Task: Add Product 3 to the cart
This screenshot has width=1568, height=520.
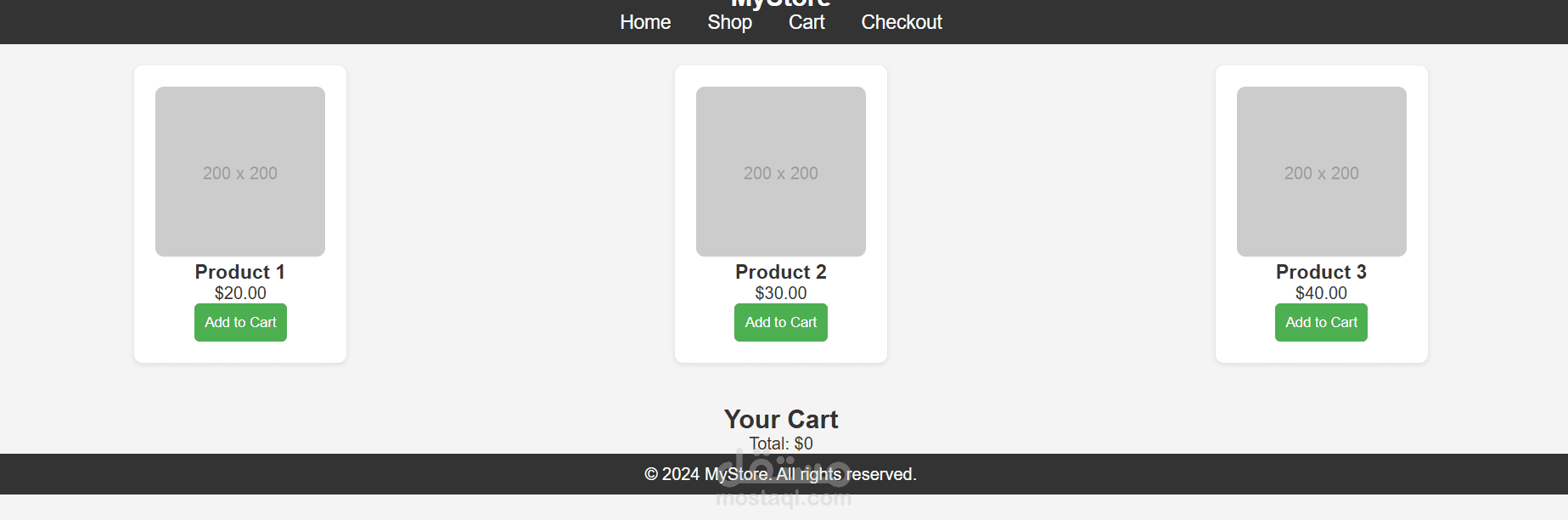Action: [1320, 322]
